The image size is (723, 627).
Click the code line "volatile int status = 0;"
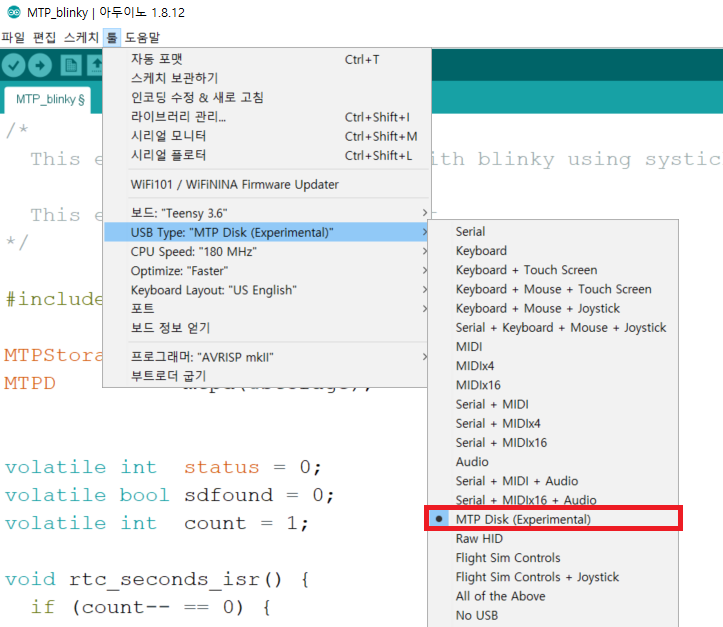click(x=163, y=467)
